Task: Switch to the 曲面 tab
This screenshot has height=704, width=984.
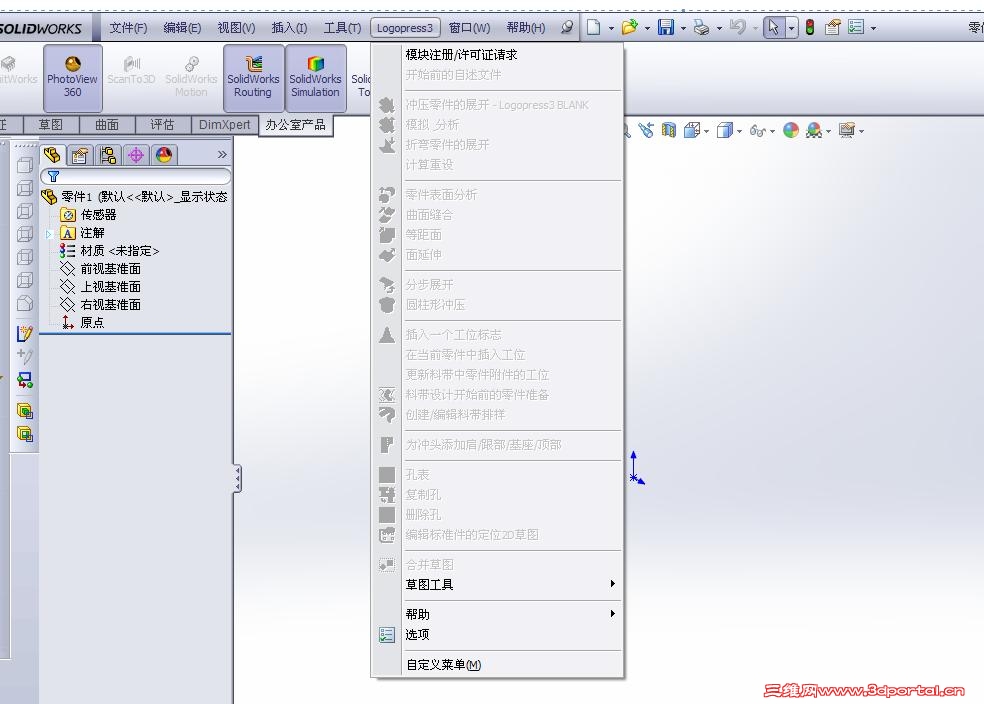Action: (x=107, y=124)
